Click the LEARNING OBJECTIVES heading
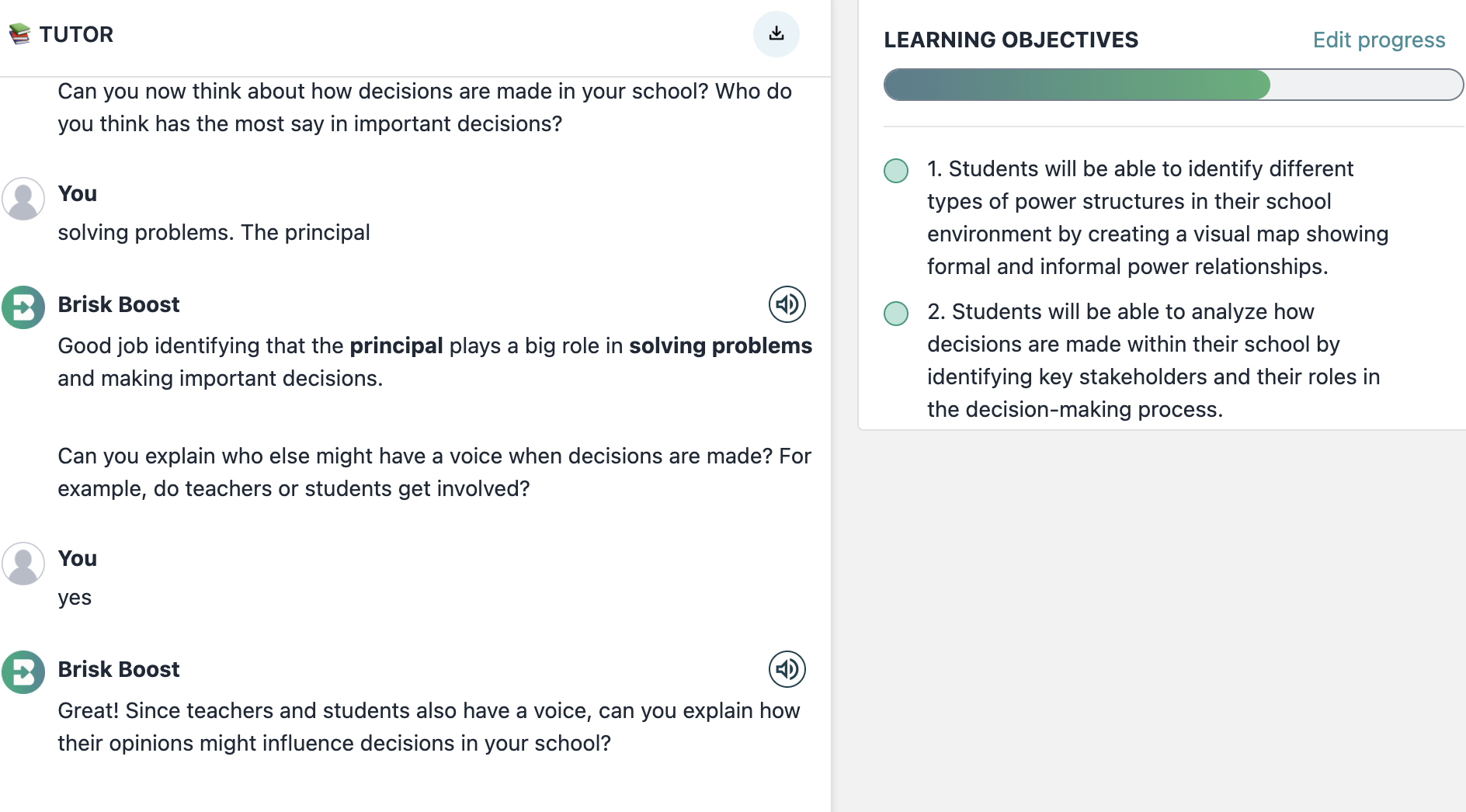The width and height of the screenshot is (1466, 812). [x=1010, y=40]
